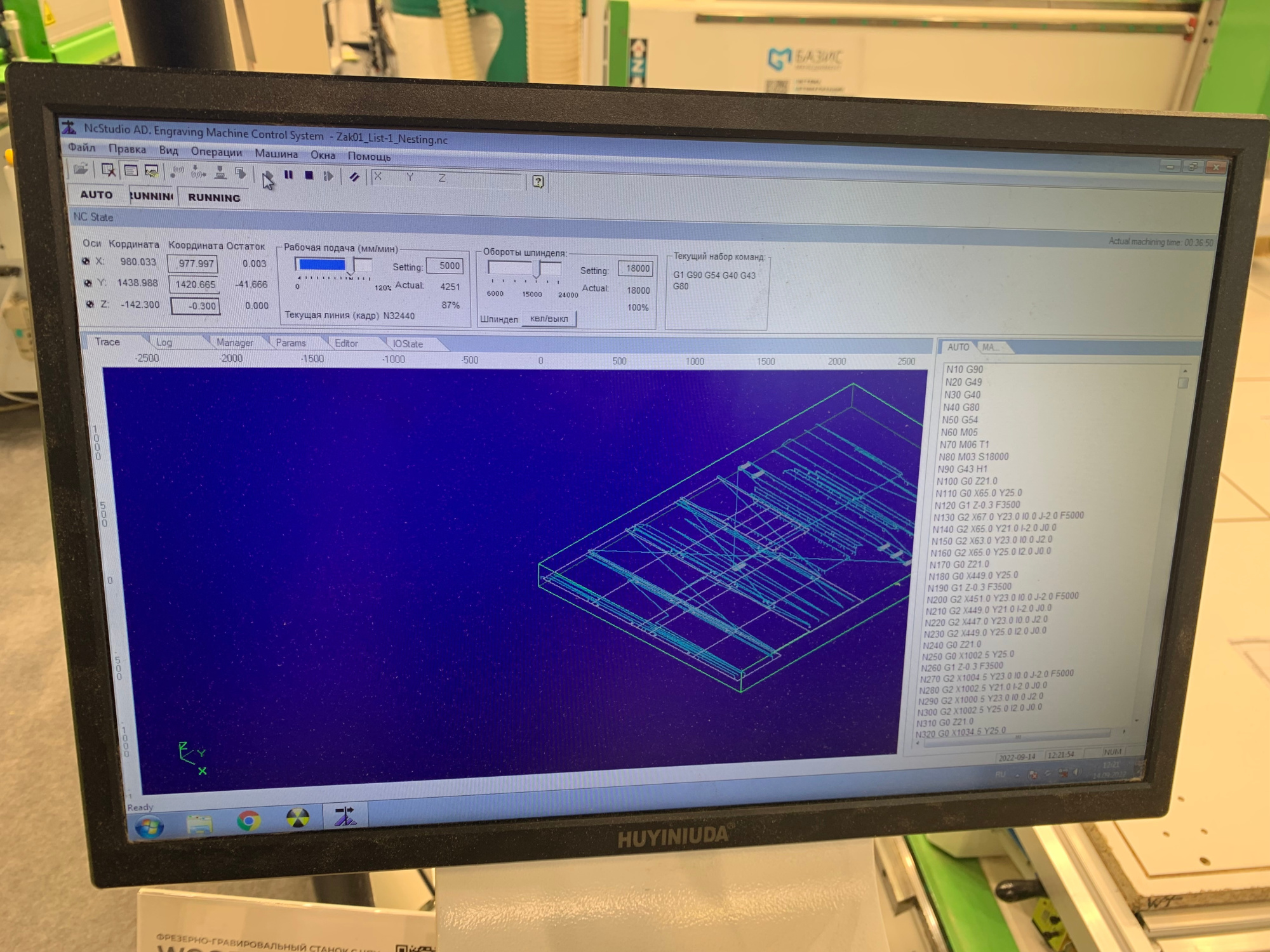Open the Файл menu
This screenshot has width=1270, height=952.
pos(81,148)
